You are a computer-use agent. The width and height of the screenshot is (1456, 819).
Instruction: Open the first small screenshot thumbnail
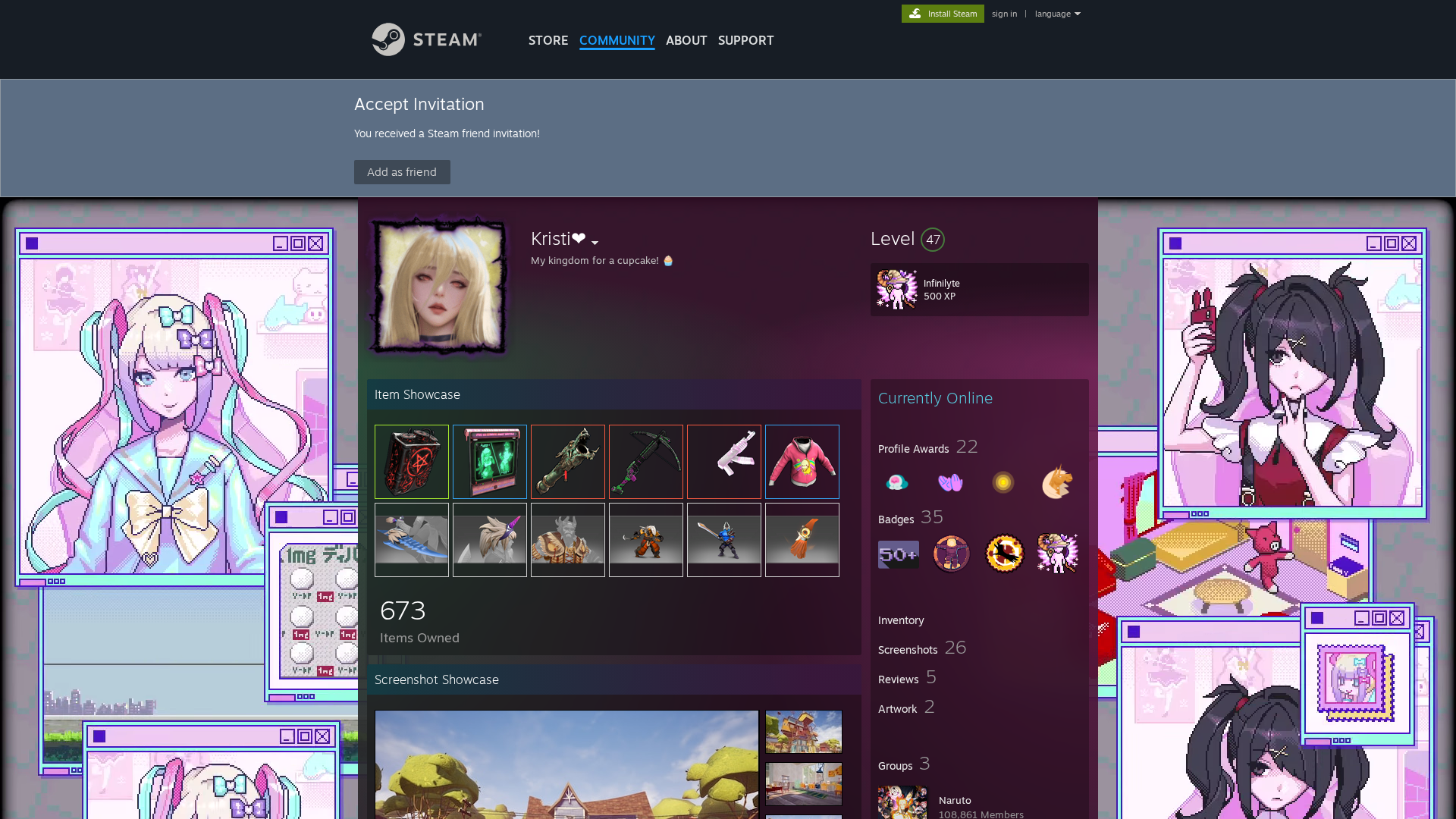[804, 732]
